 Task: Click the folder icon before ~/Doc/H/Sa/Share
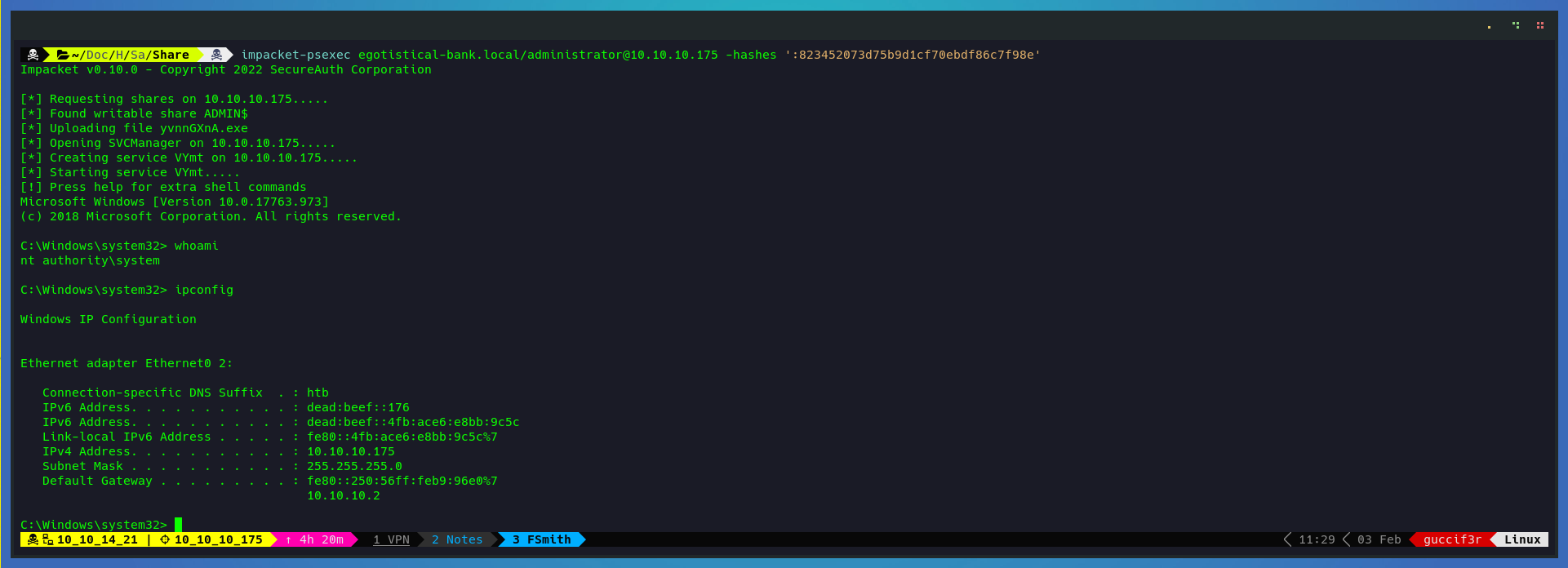coord(63,55)
